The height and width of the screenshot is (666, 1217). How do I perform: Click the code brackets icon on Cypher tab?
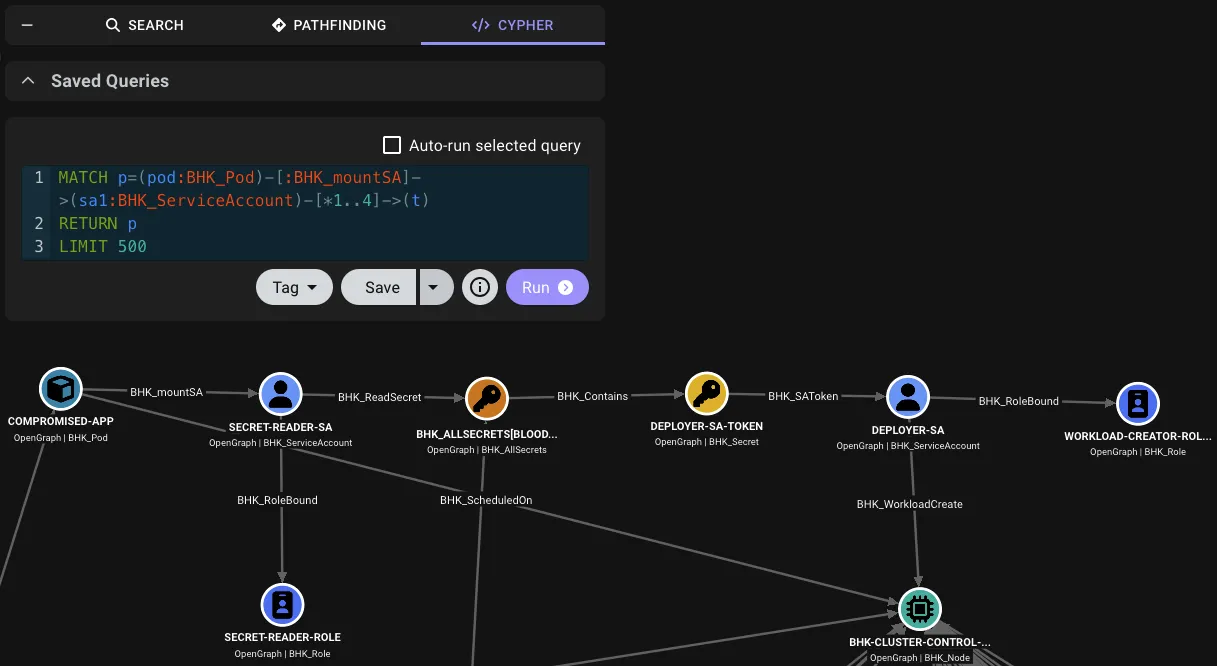(x=480, y=25)
